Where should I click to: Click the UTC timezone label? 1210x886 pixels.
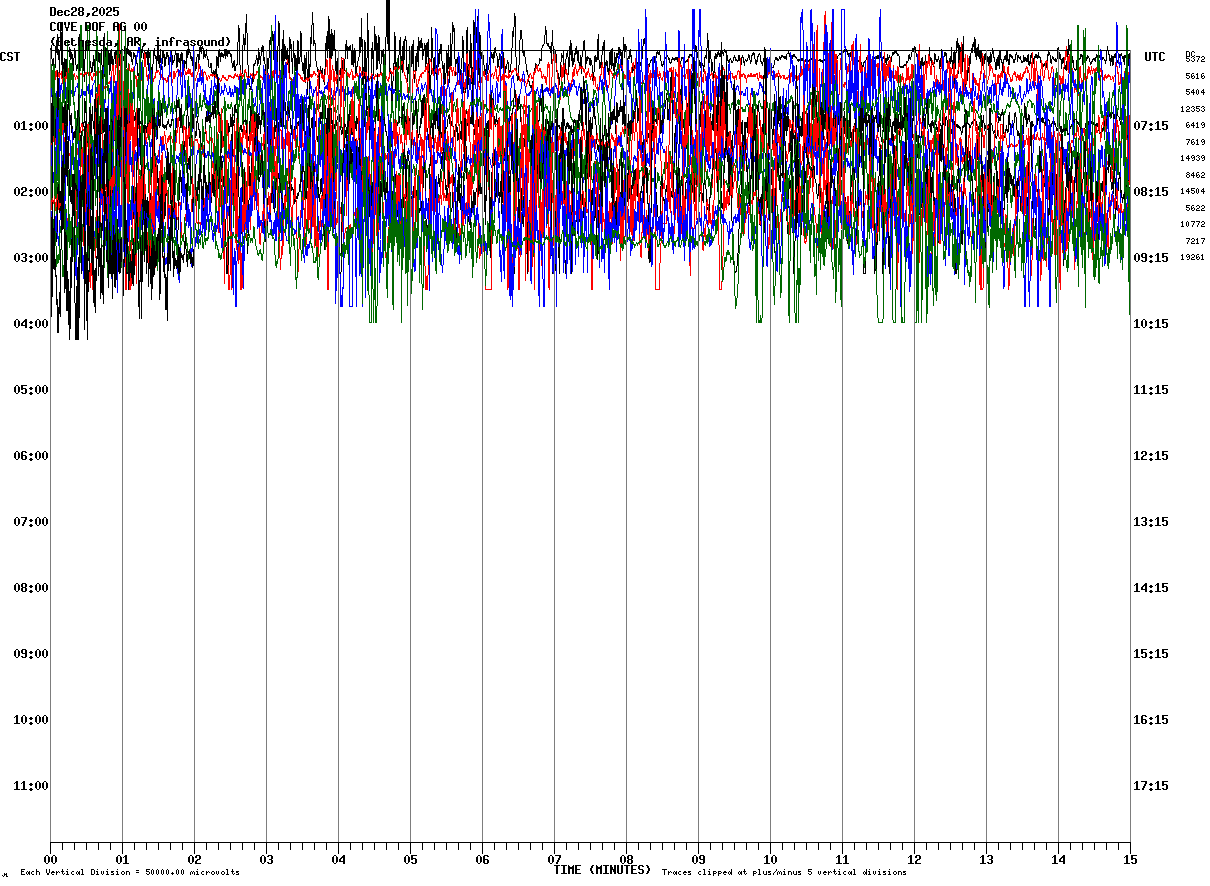coord(1155,57)
